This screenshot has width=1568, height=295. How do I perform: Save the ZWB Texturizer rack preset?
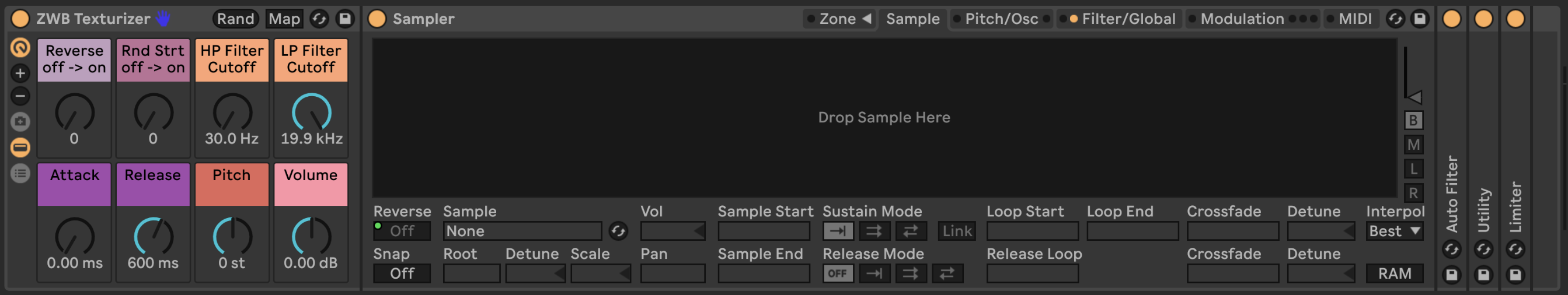(x=344, y=19)
